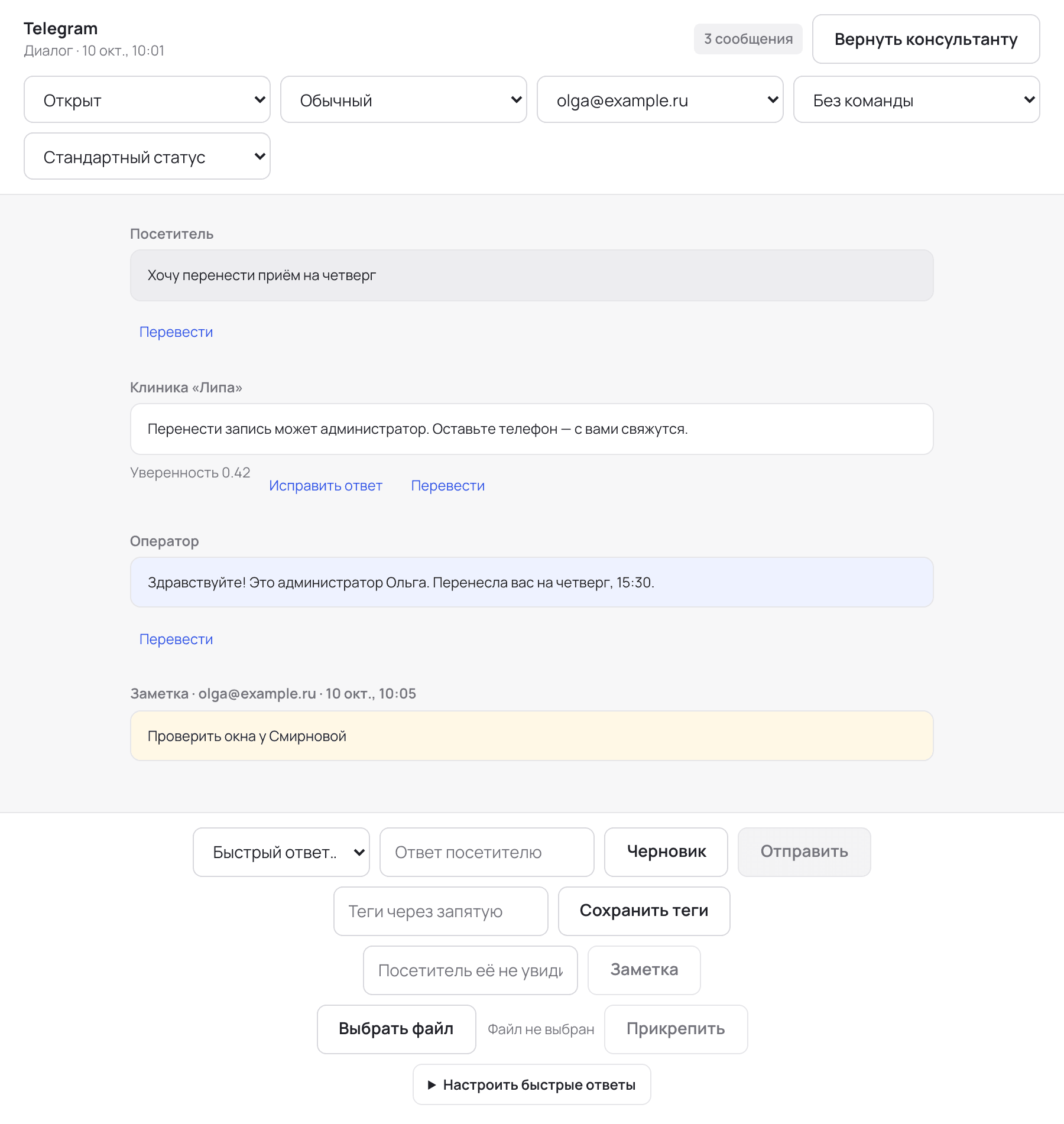Screen dimensions: 1064x1124
Task: Click the 'Уверенность 0.42' label
Action: (x=190, y=473)
